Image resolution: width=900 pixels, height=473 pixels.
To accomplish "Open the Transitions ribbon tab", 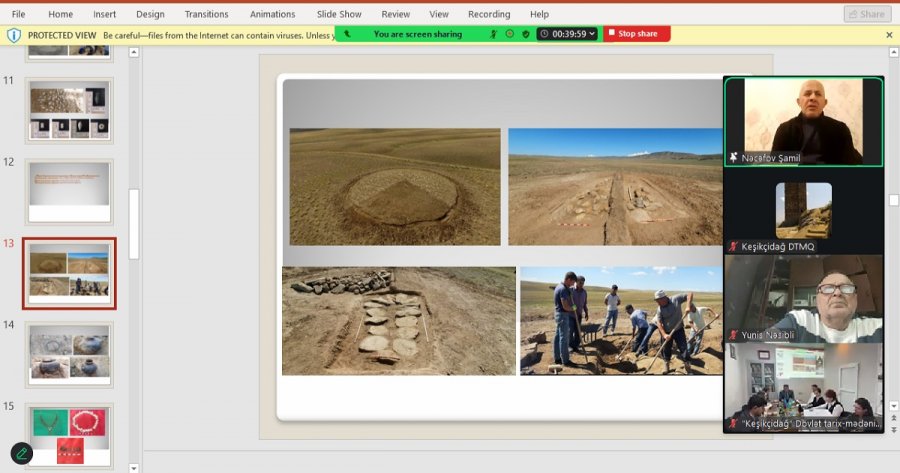I will [206, 14].
